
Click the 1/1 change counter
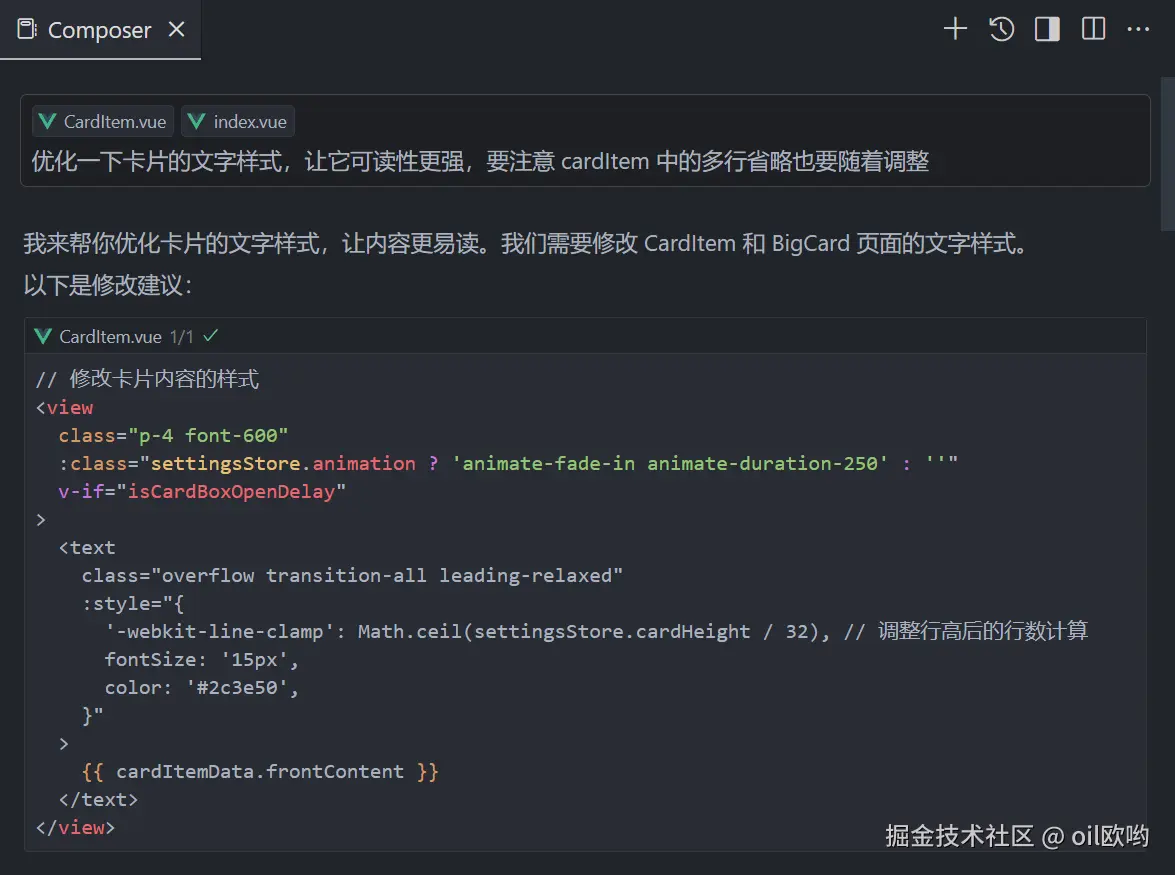(x=182, y=337)
